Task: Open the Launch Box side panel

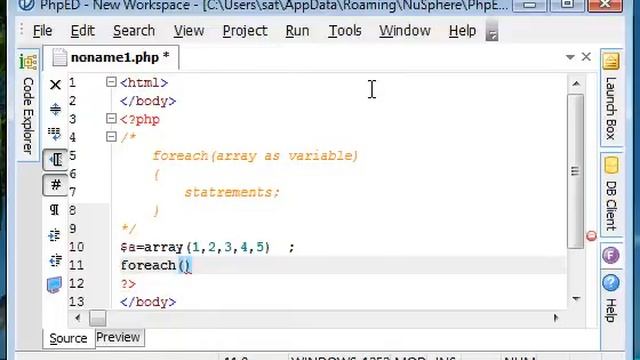Action: click(x=611, y=98)
